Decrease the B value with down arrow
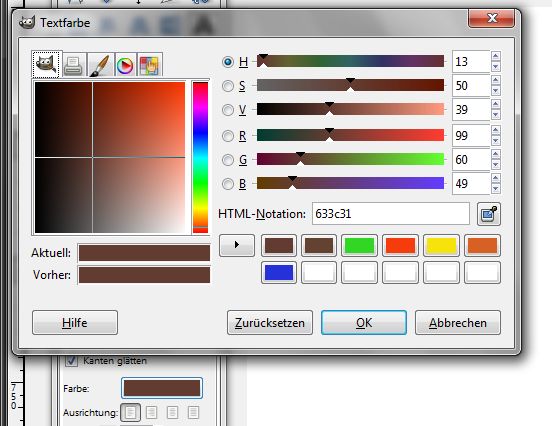Viewport: 552px width, 426px height. 496,188
